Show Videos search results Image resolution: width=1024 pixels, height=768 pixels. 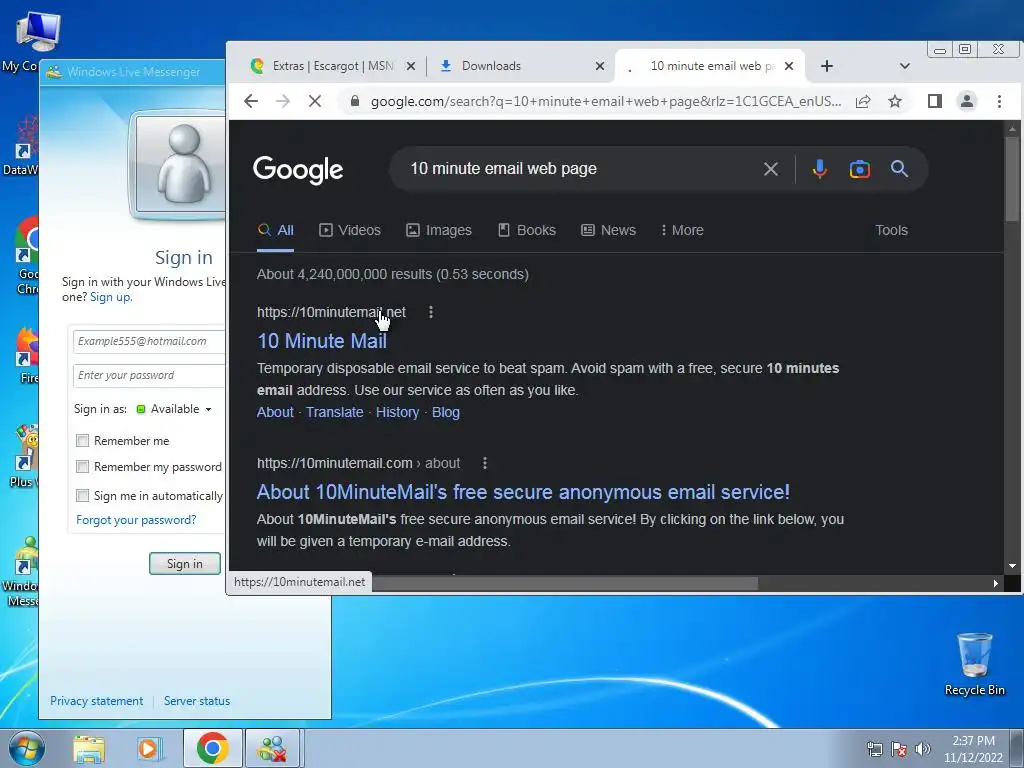350,231
